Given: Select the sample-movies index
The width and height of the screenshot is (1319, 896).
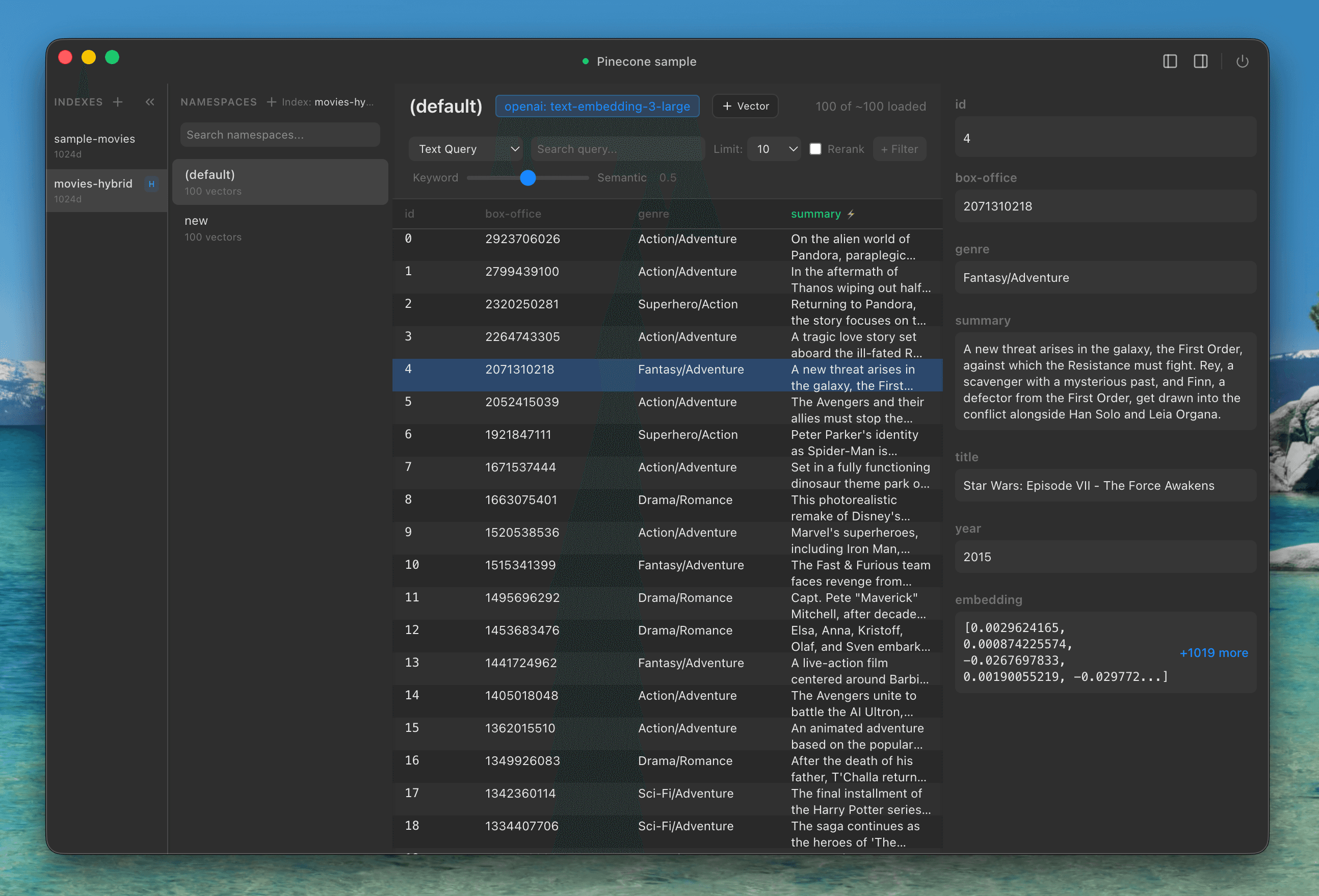Looking at the screenshot, I should tap(107, 145).
